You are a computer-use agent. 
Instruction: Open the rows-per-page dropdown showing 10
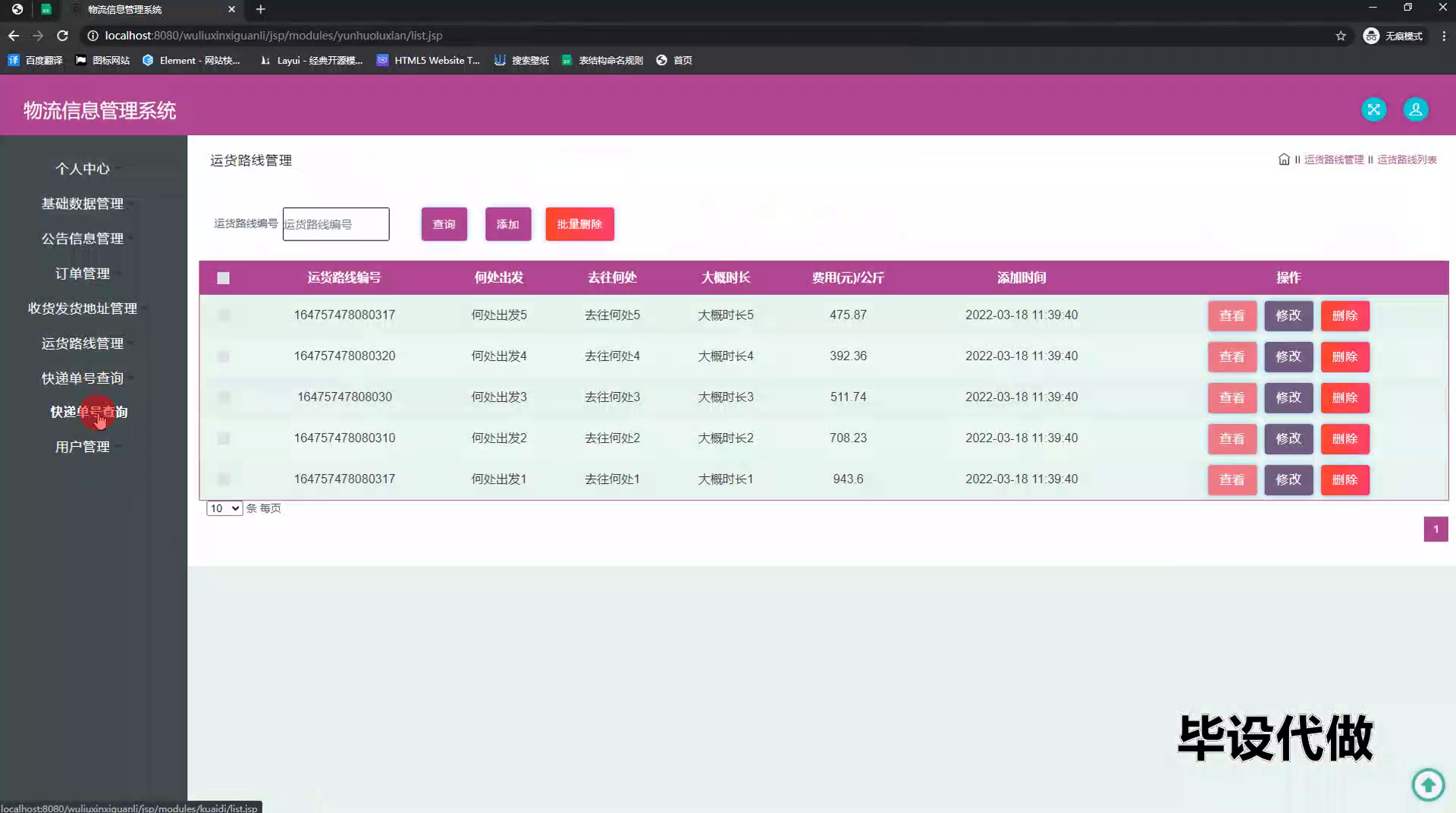pyautogui.click(x=224, y=508)
